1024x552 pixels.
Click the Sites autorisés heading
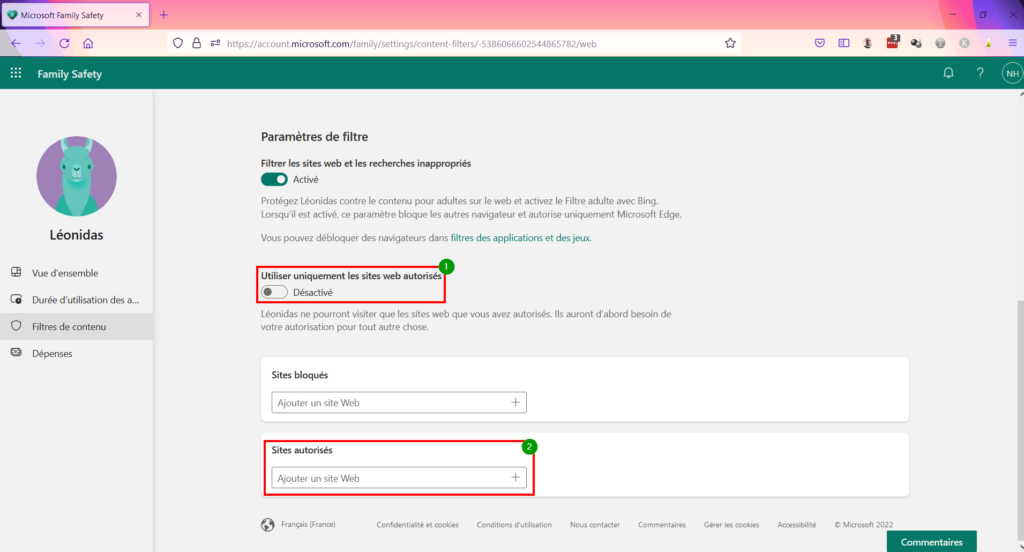tap(302, 450)
